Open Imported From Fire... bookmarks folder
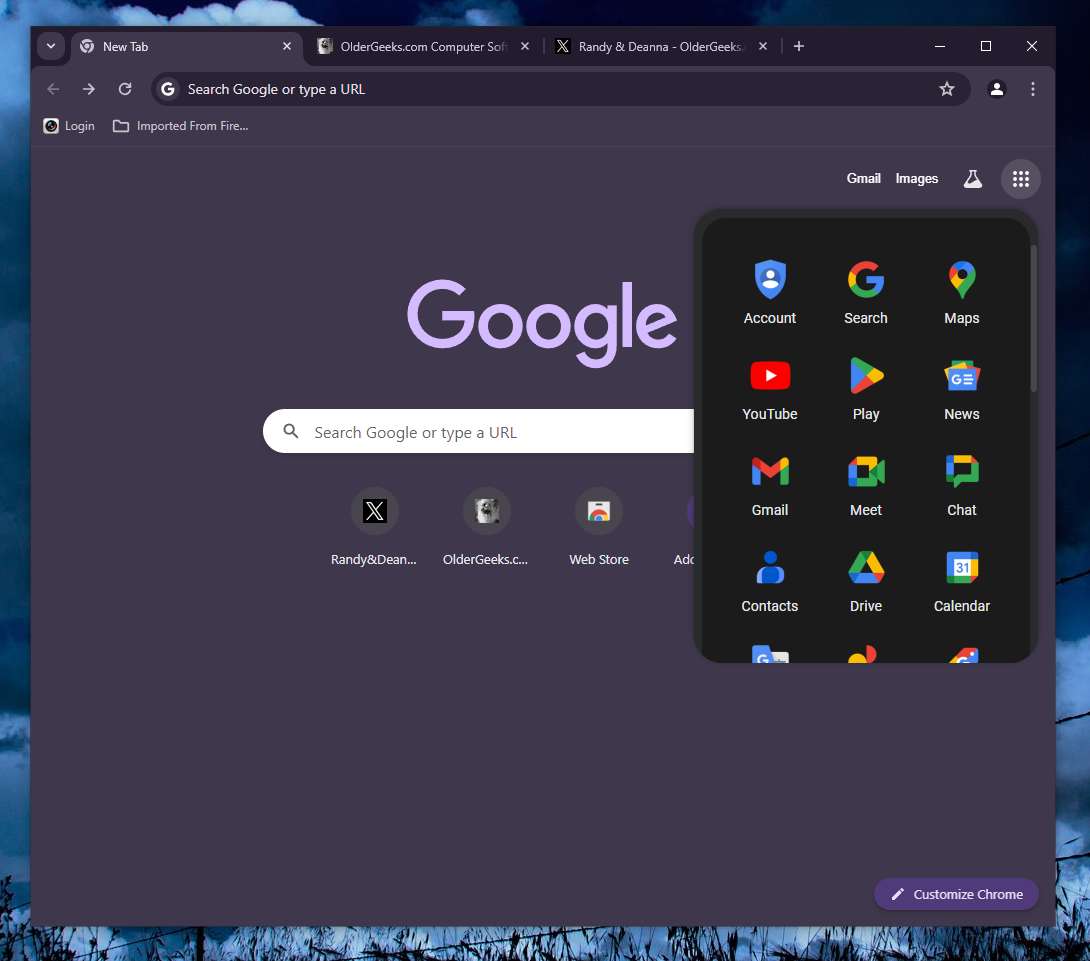The height and width of the screenshot is (961, 1090). click(181, 126)
